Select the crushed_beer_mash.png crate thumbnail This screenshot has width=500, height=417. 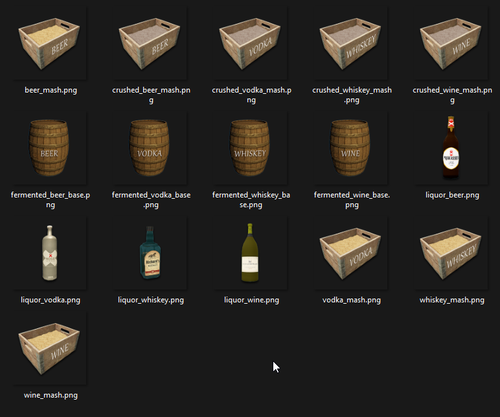tap(150, 44)
